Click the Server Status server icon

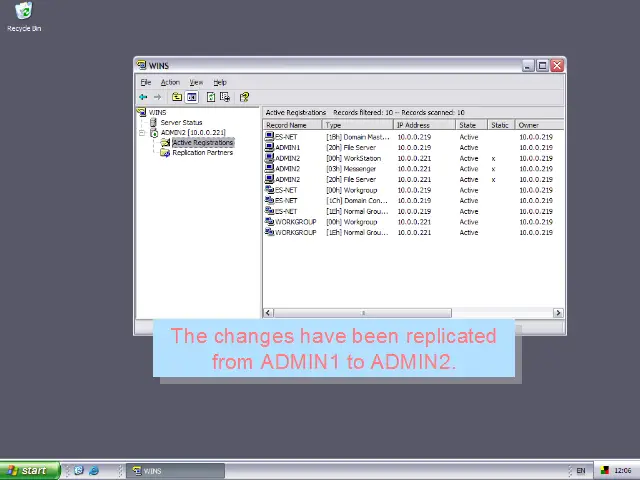pos(153,122)
